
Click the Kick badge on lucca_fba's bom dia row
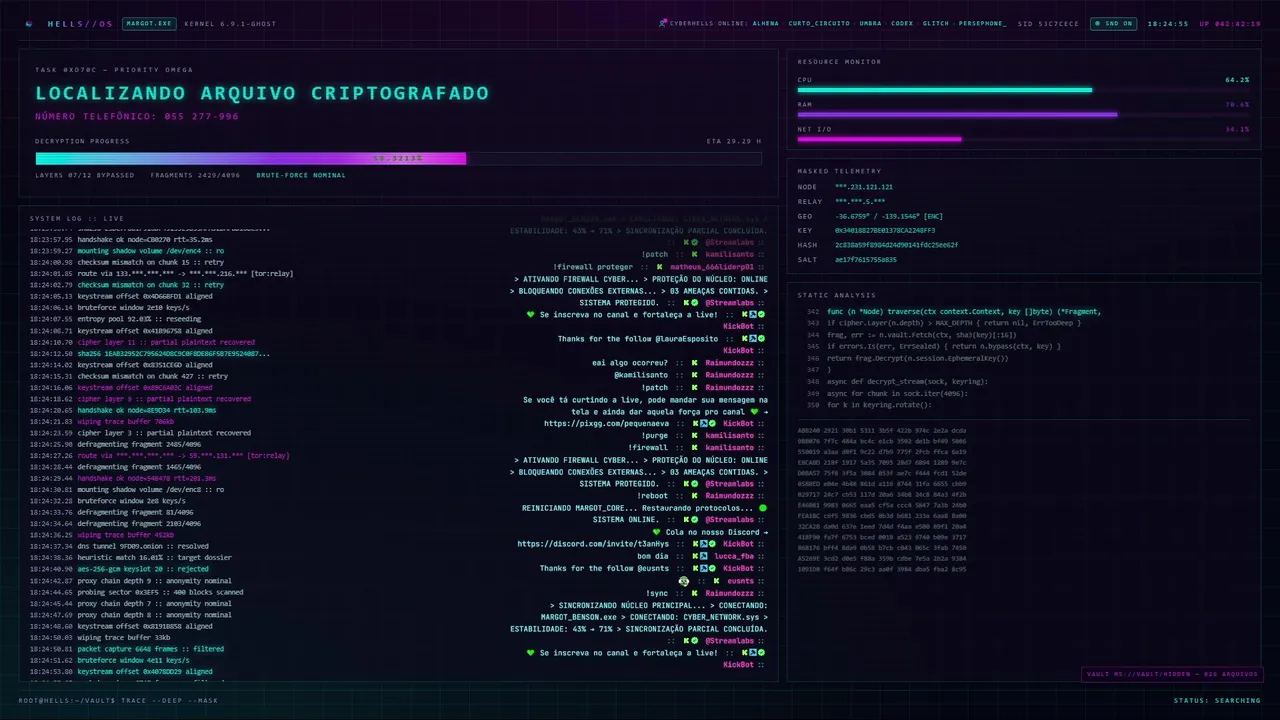[x=694, y=556]
